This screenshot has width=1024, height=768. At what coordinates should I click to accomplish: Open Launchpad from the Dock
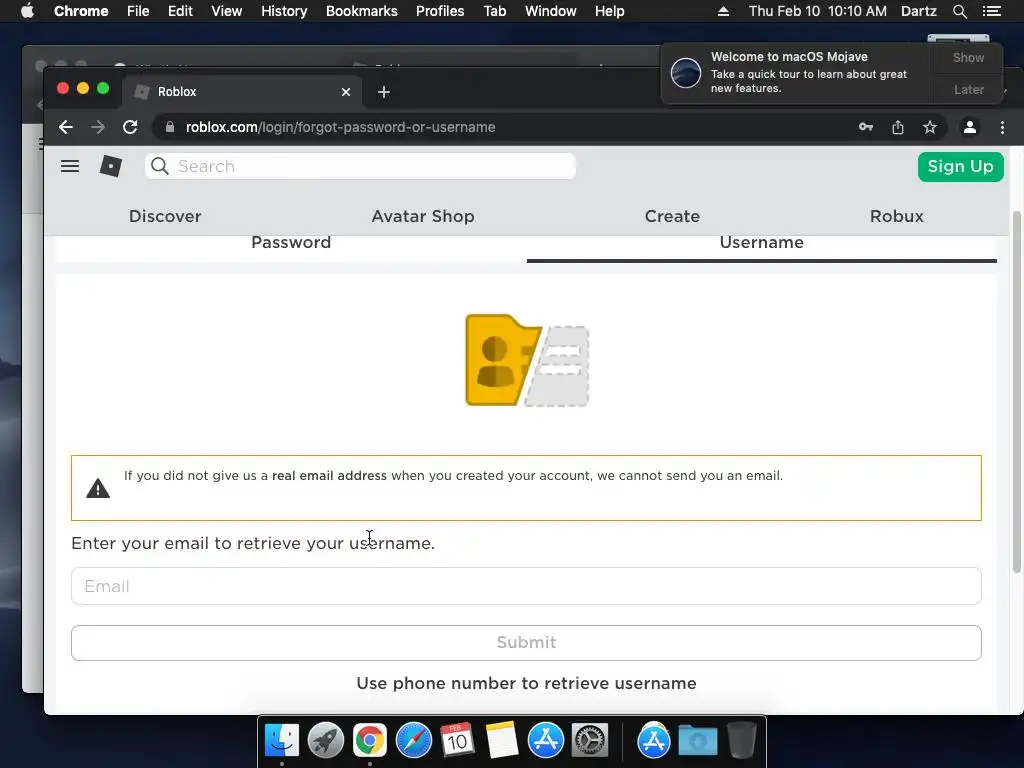326,741
